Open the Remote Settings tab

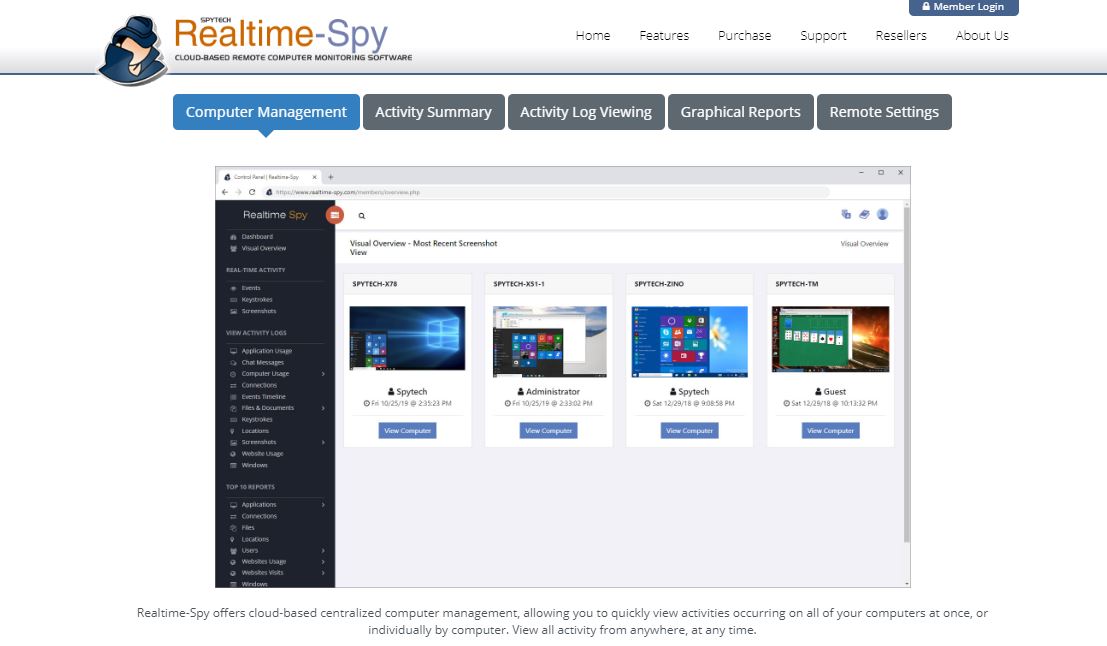[884, 112]
